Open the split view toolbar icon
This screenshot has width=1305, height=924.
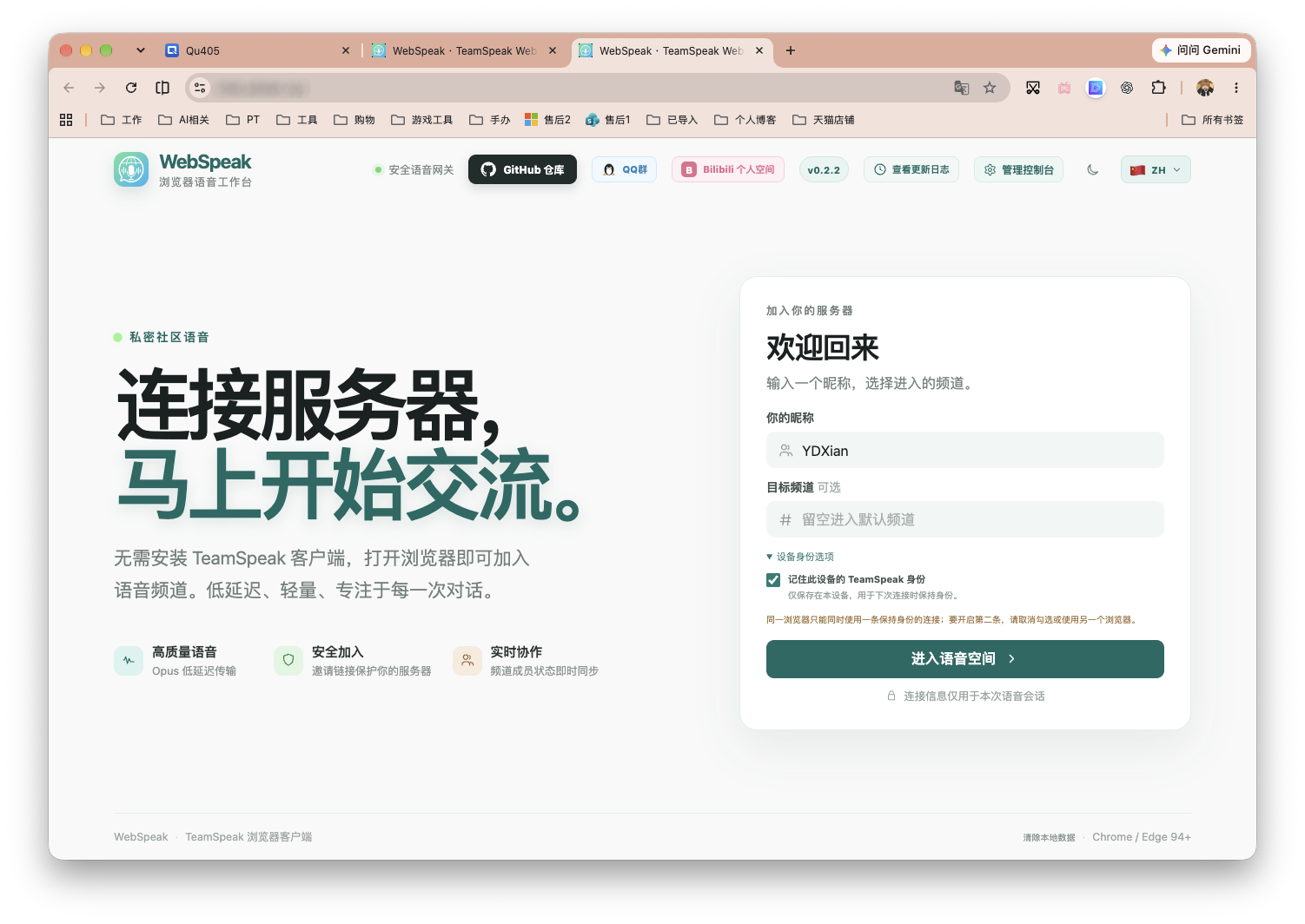[x=162, y=88]
